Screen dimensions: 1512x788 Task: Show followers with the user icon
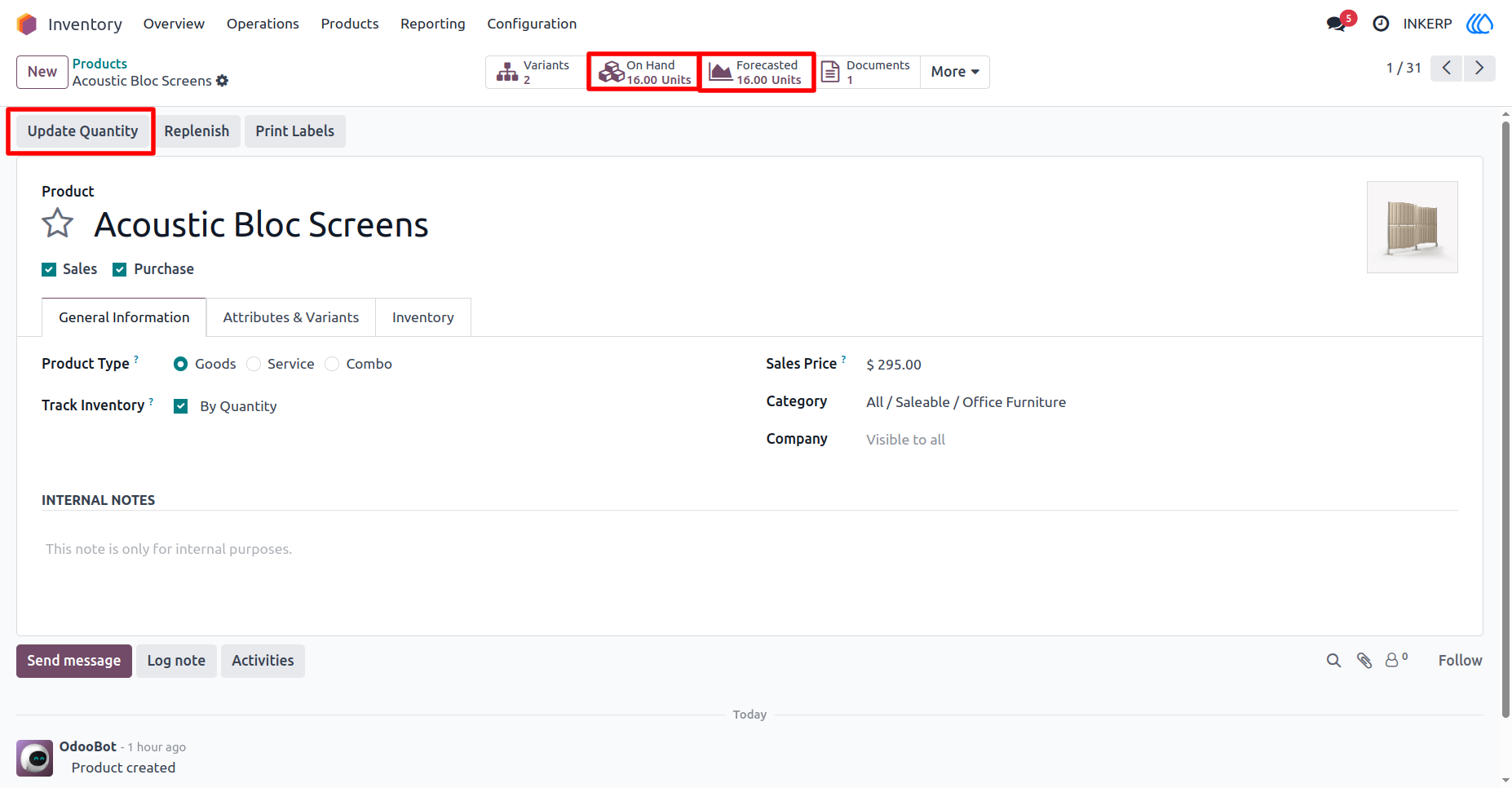click(1396, 660)
